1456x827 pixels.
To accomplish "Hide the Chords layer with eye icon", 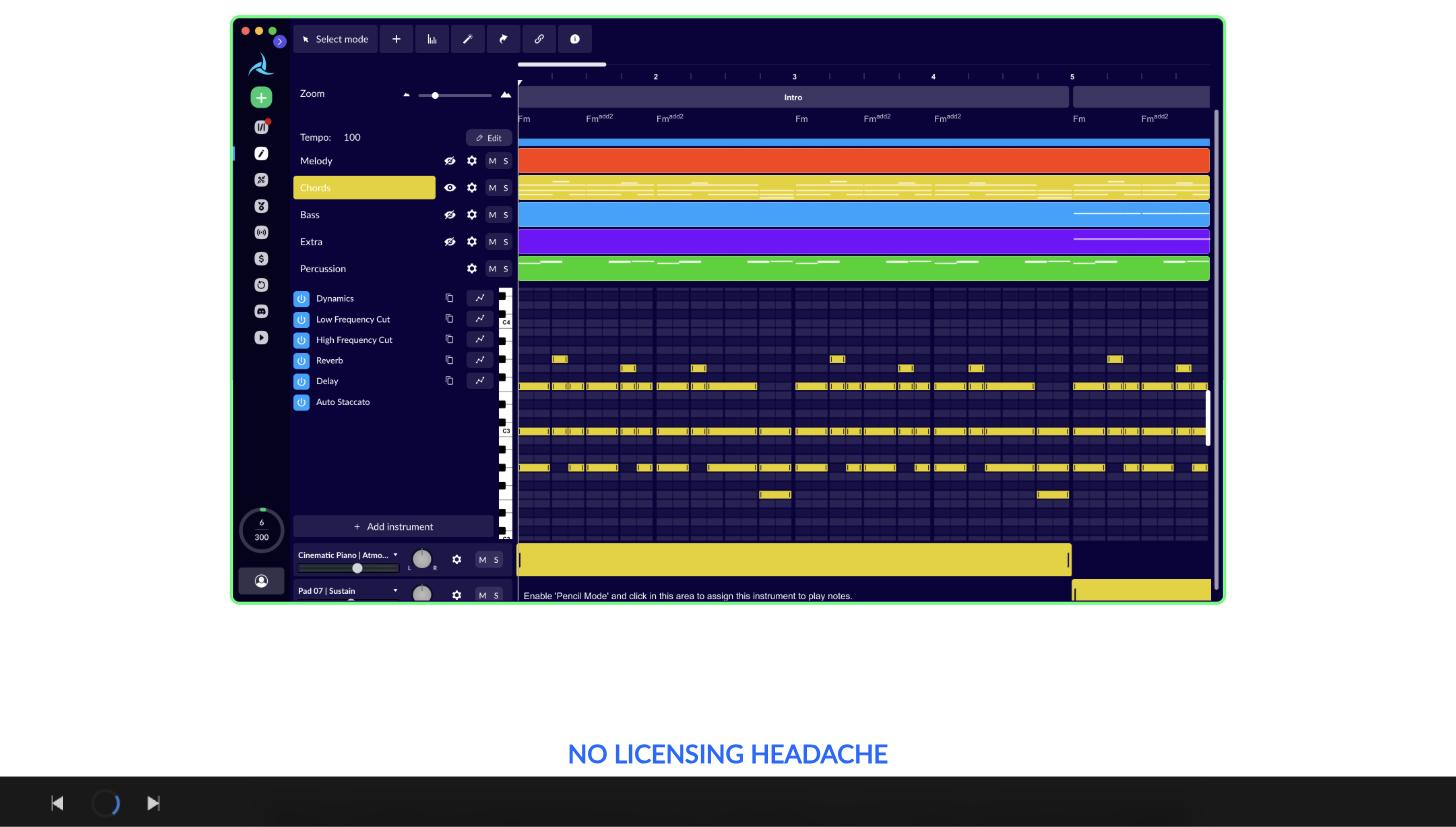I will [450, 188].
